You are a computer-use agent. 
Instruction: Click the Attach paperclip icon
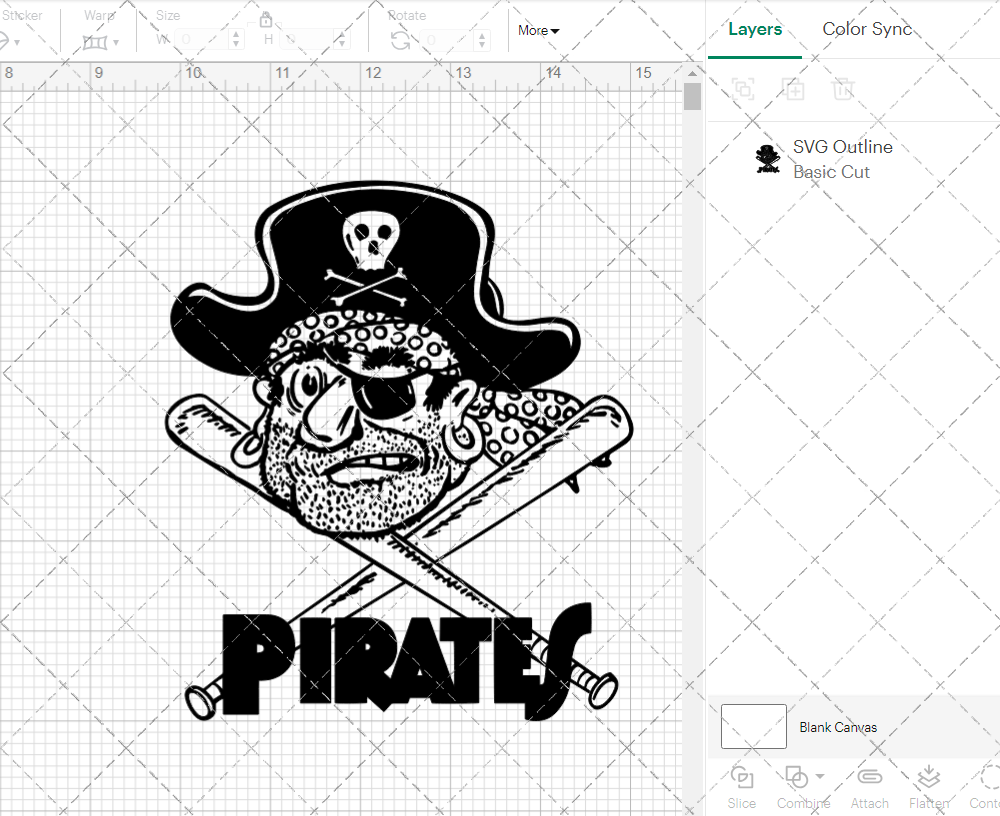click(869, 778)
